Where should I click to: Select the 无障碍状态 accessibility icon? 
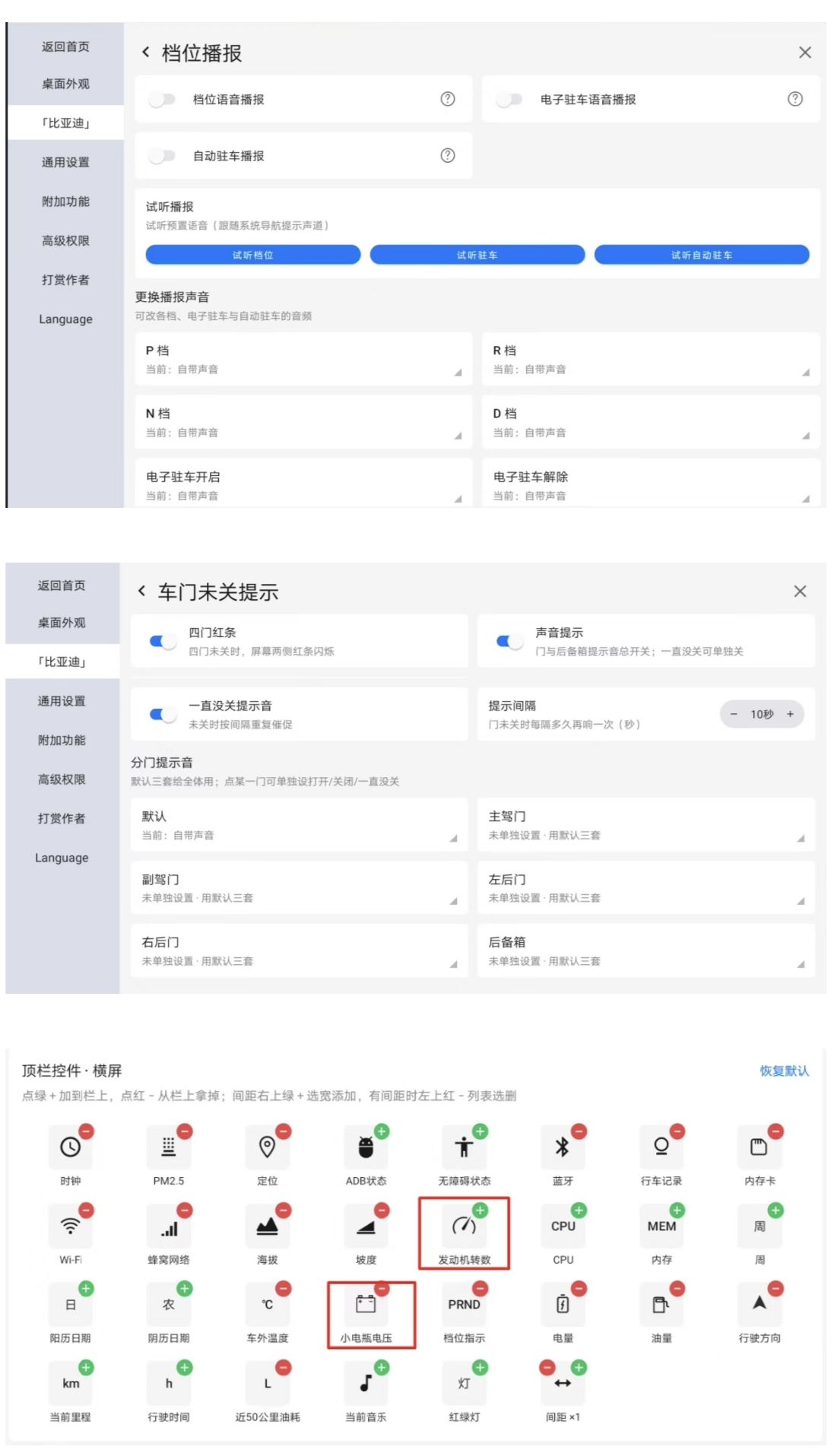464,1147
